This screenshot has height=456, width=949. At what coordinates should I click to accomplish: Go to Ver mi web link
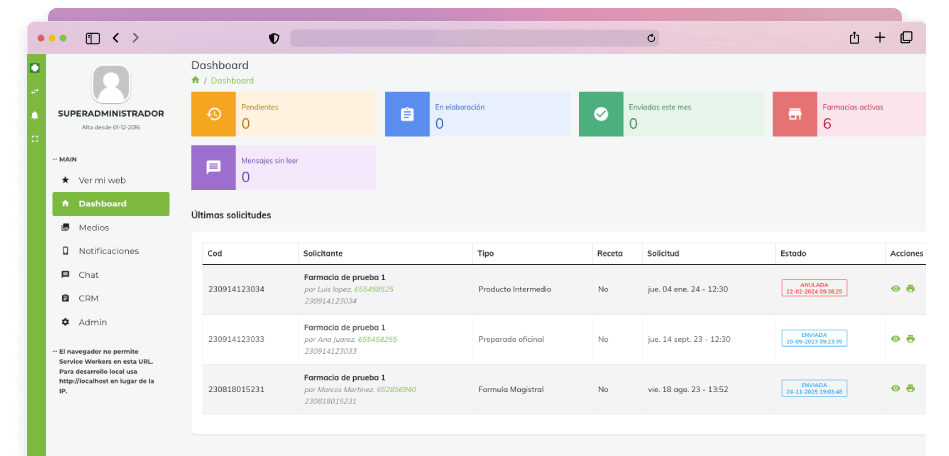[101, 180]
